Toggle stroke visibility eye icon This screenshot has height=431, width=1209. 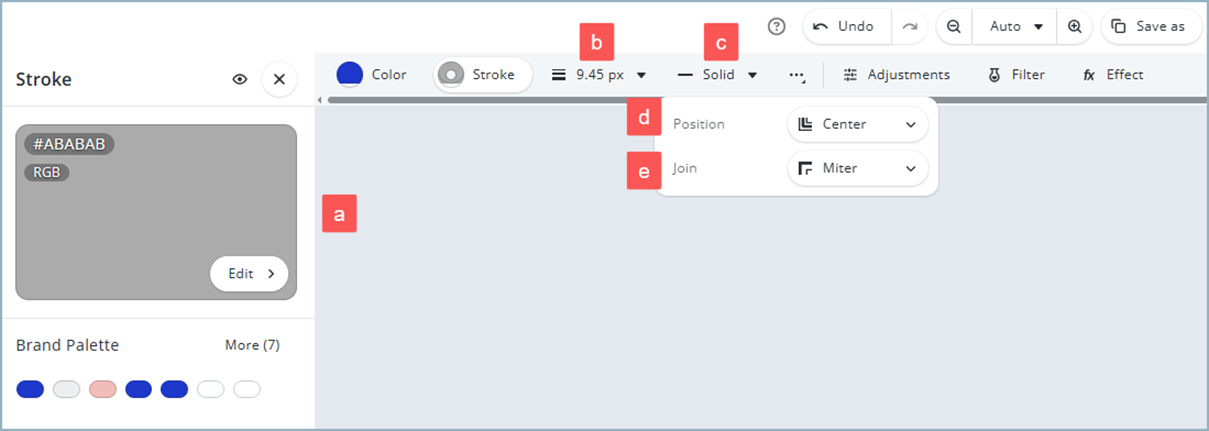(x=240, y=79)
